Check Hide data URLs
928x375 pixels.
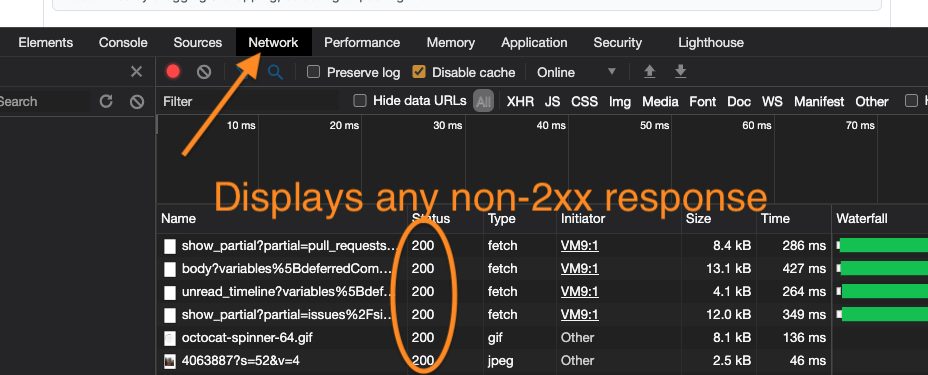(x=359, y=101)
